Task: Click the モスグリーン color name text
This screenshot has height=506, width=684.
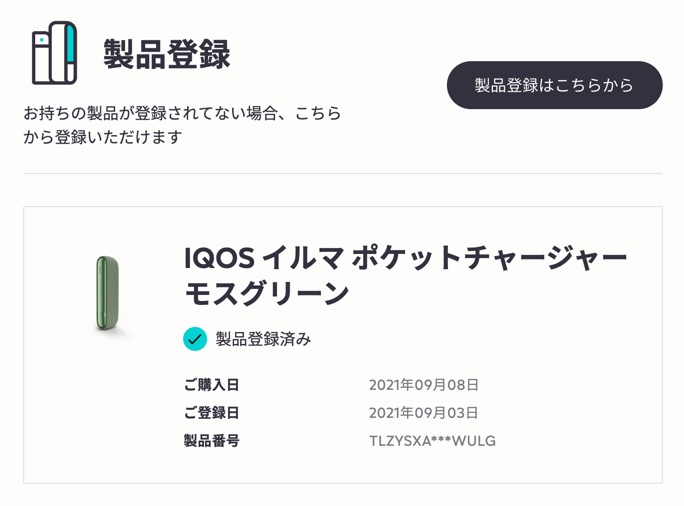Action: pyautogui.click(x=266, y=294)
